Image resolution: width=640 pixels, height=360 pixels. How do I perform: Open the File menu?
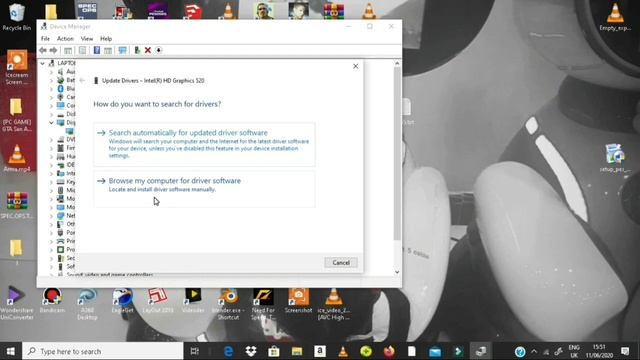(45, 39)
